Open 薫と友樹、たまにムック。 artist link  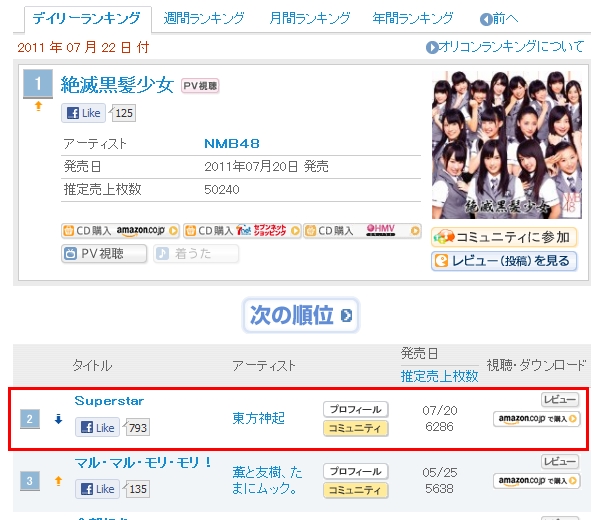pyautogui.click(x=267, y=480)
